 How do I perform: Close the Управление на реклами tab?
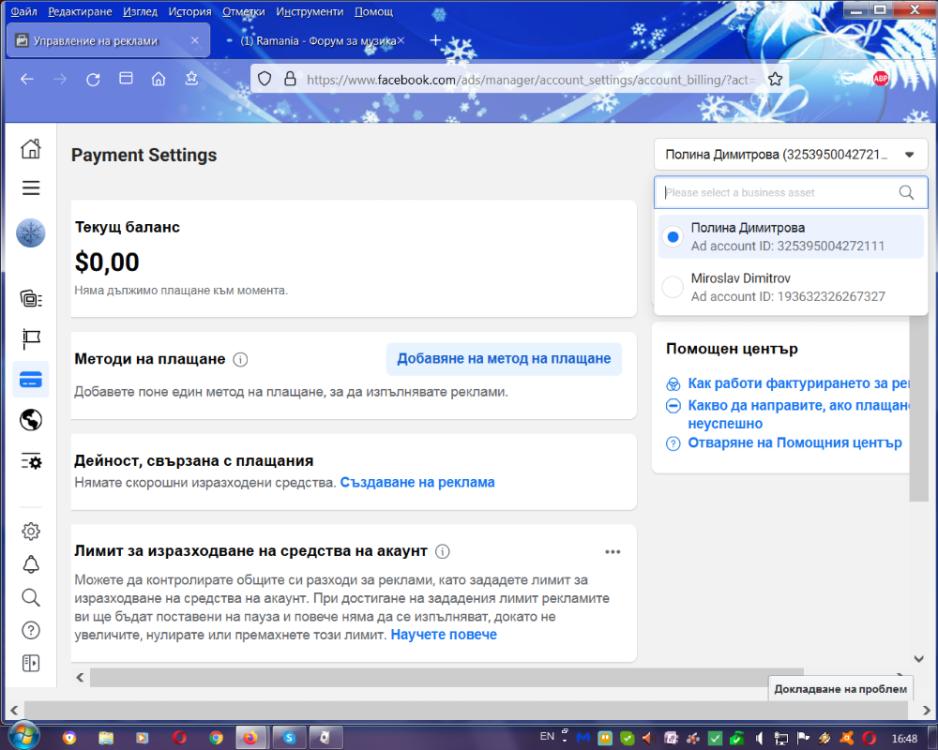195,40
